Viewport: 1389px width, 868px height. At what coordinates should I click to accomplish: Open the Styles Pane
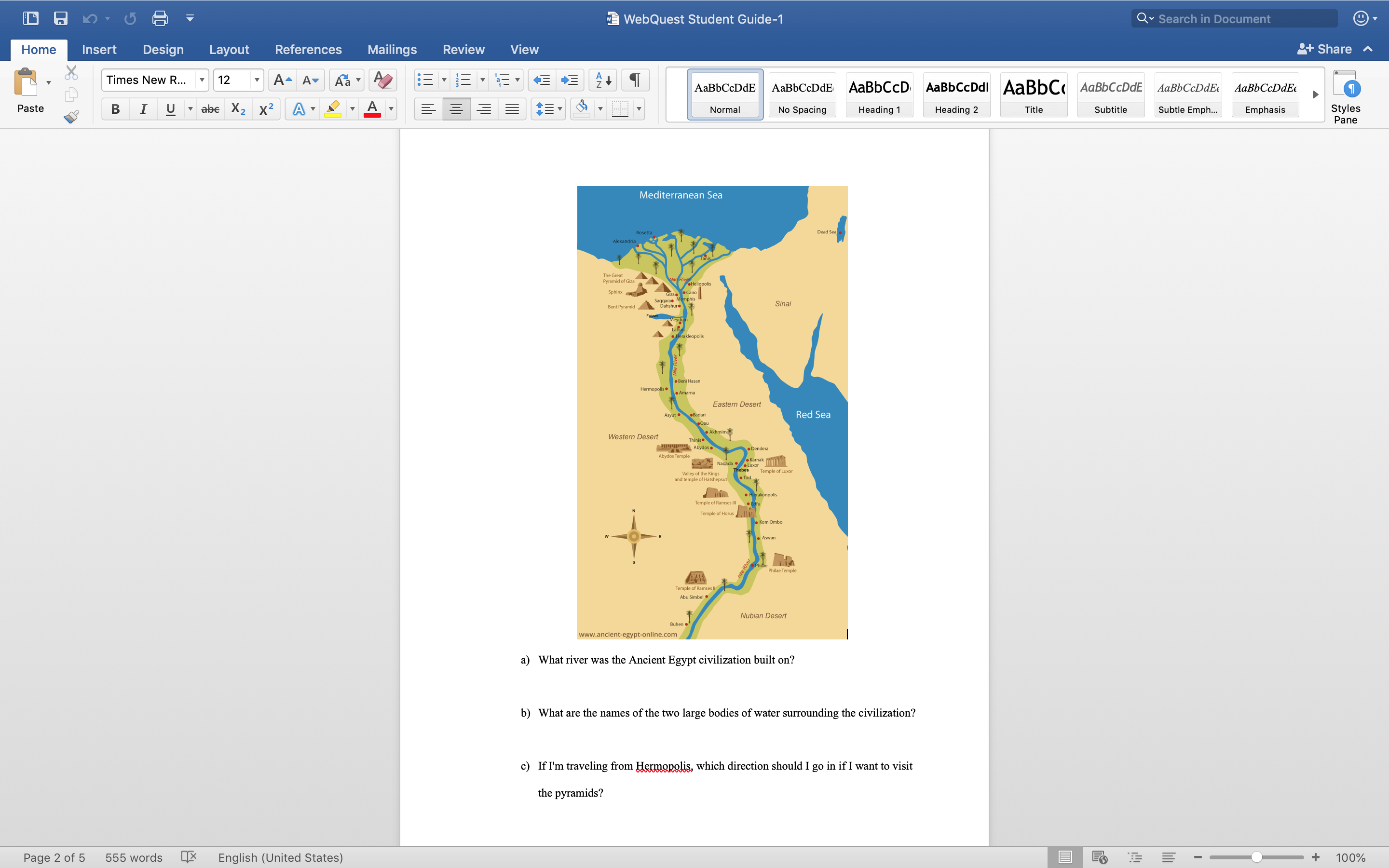1345,96
